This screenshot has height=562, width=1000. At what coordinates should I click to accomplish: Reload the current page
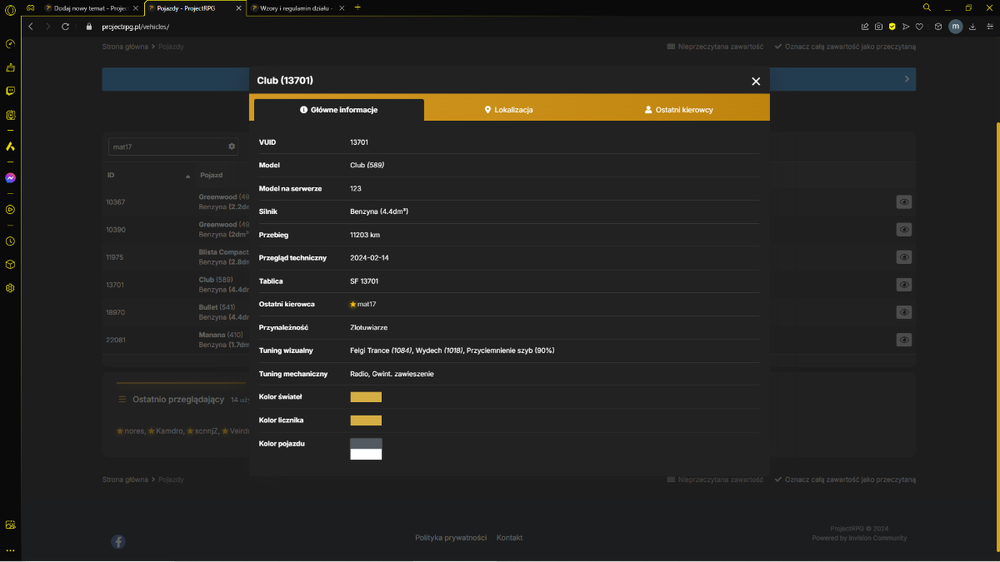[65, 27]
